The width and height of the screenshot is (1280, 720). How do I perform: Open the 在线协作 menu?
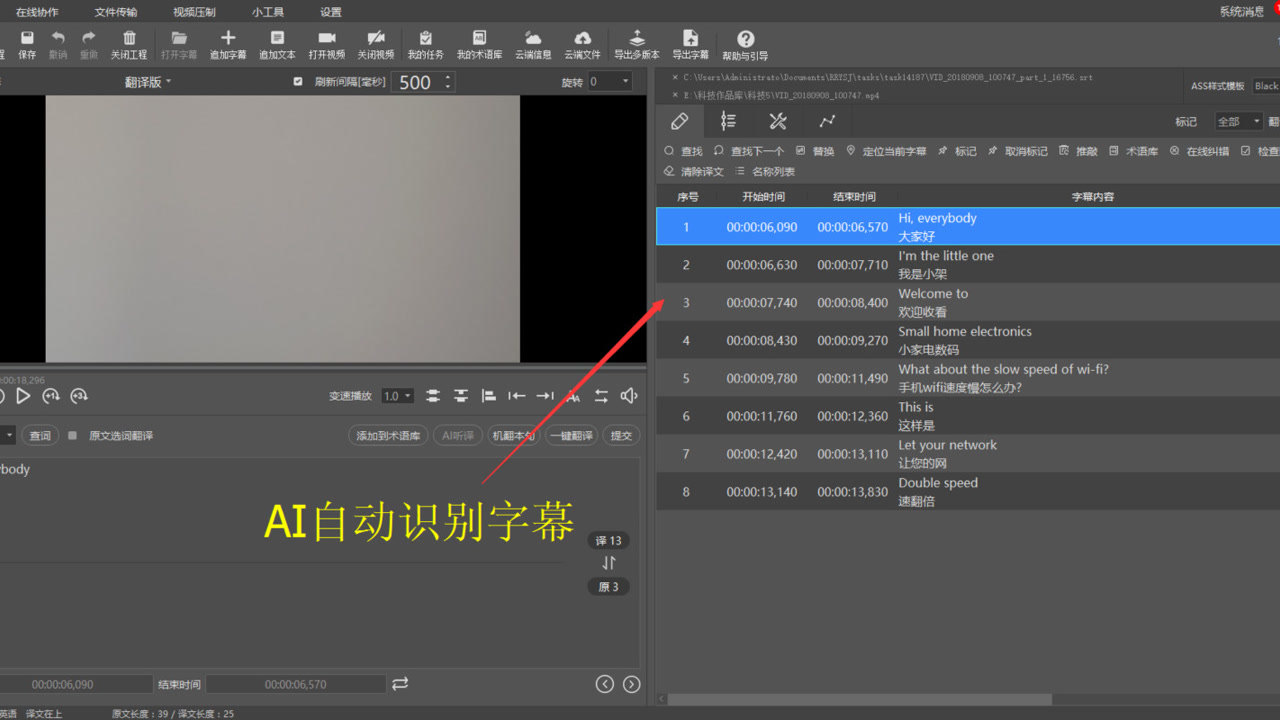coord(37,12)
